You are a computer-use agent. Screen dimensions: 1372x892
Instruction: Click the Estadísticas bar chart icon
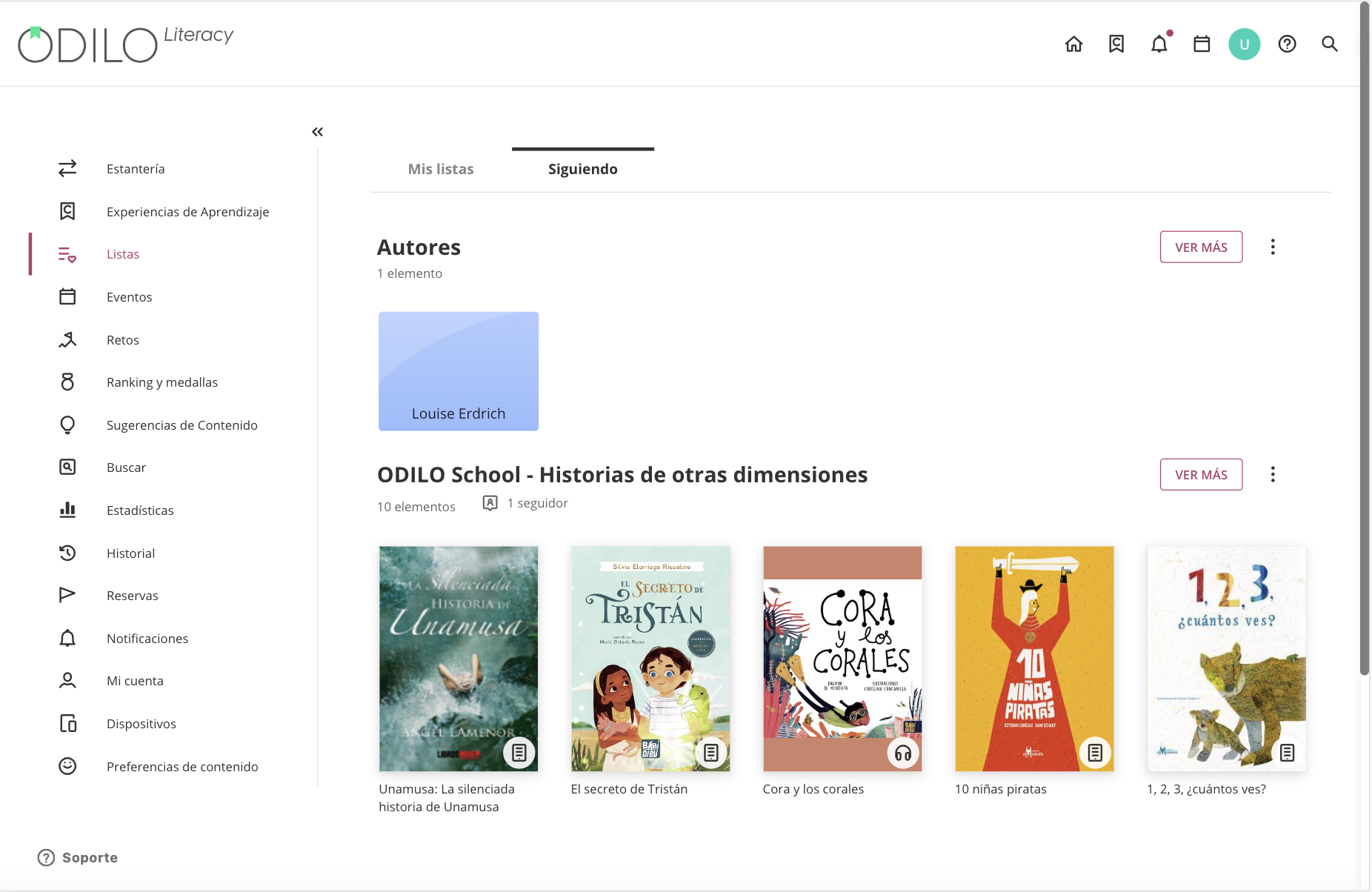(67, 510)
